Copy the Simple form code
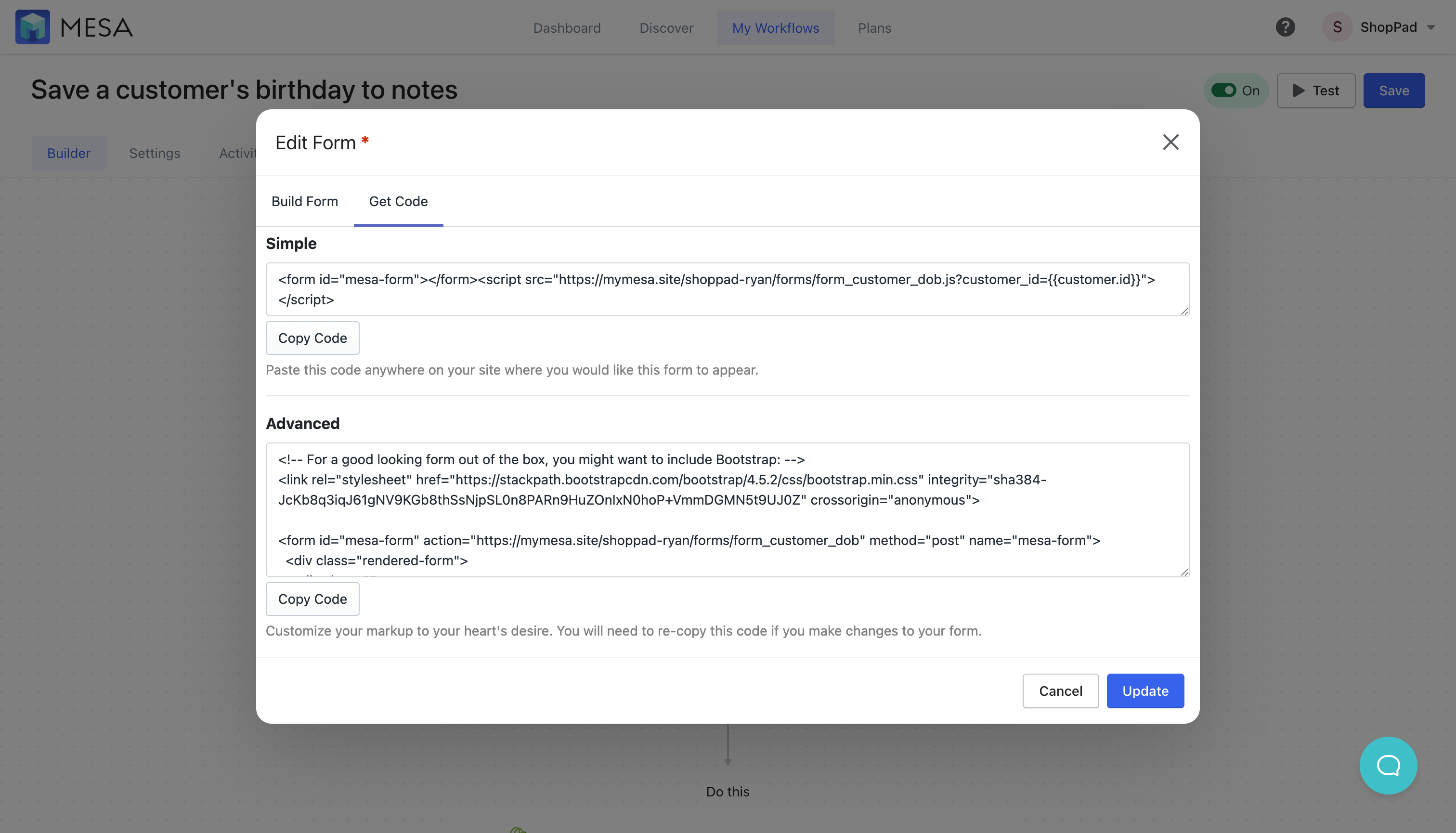Image resolution: width=1456 pixels, height=833 pixels. coord(312,338)
